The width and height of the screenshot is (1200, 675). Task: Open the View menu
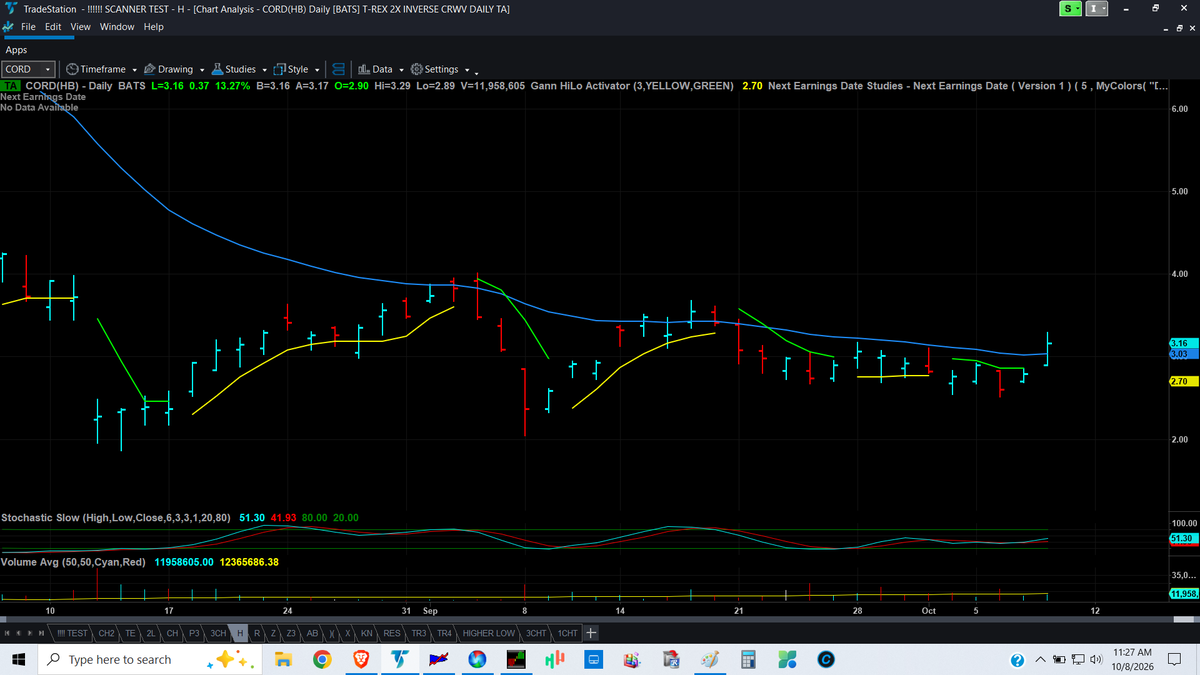pos(81,27)
